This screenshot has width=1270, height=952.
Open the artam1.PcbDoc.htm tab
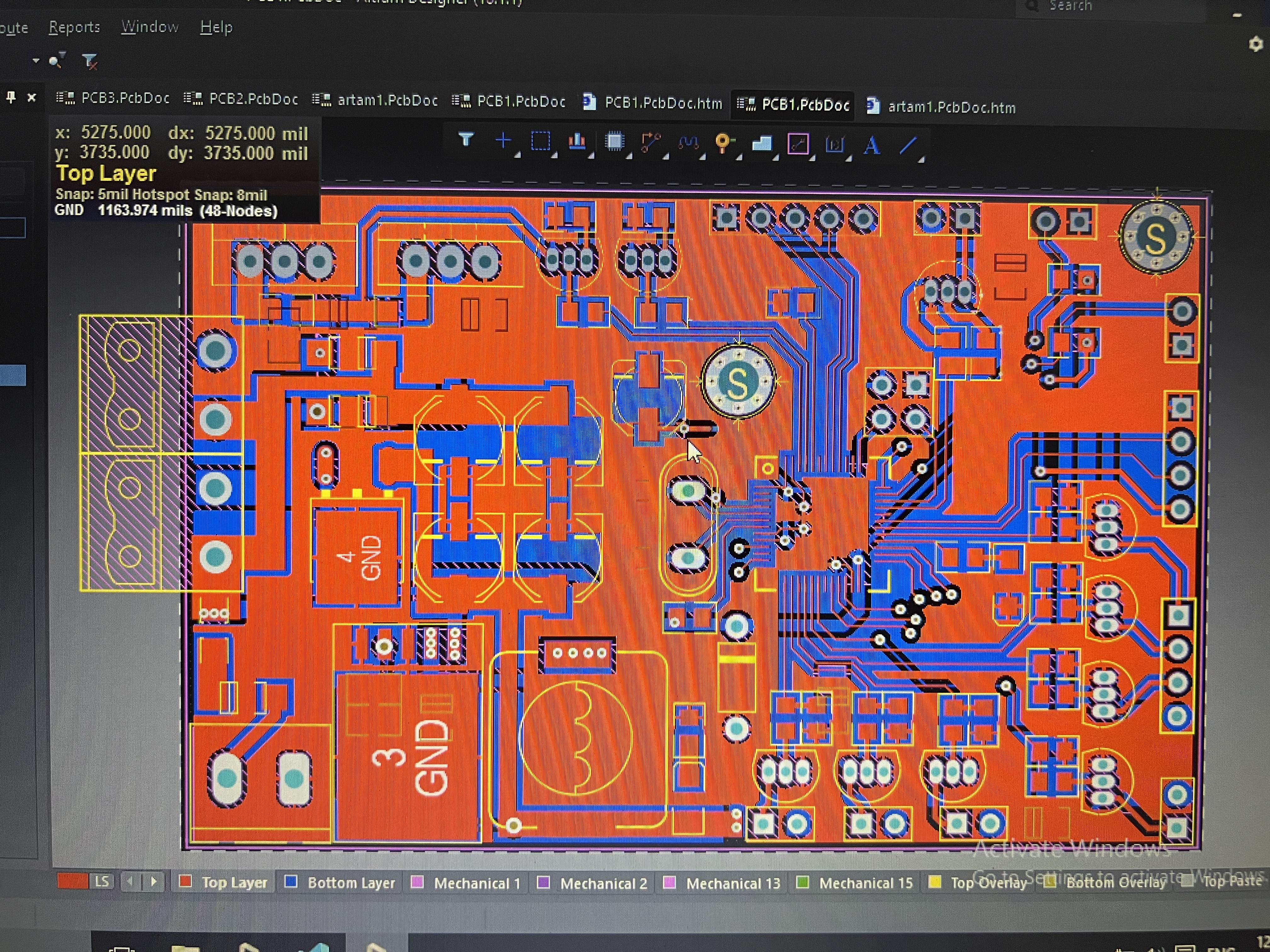pyautogui.click(x=941, y=107)
